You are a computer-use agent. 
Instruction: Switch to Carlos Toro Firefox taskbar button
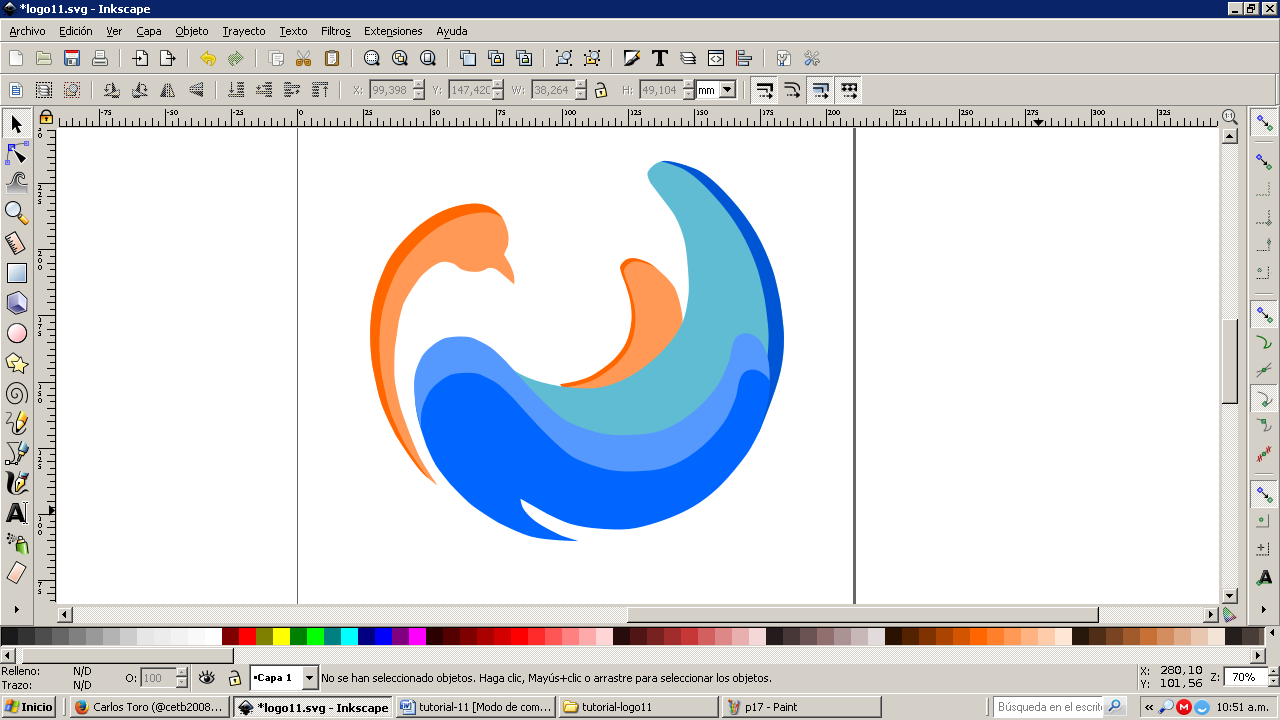151,707
